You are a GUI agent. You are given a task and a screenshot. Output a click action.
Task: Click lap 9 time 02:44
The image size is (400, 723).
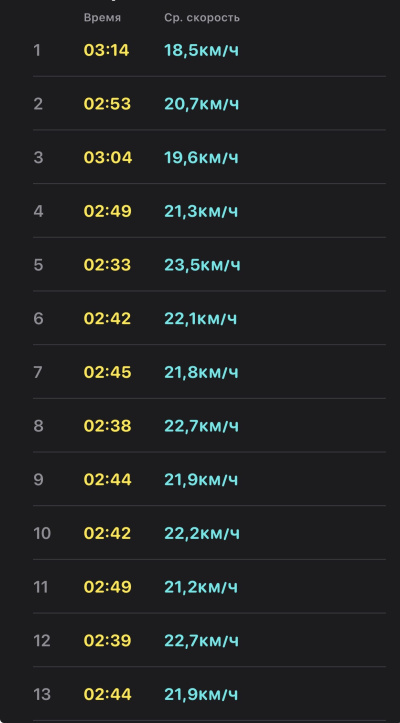tap(107, 480)
